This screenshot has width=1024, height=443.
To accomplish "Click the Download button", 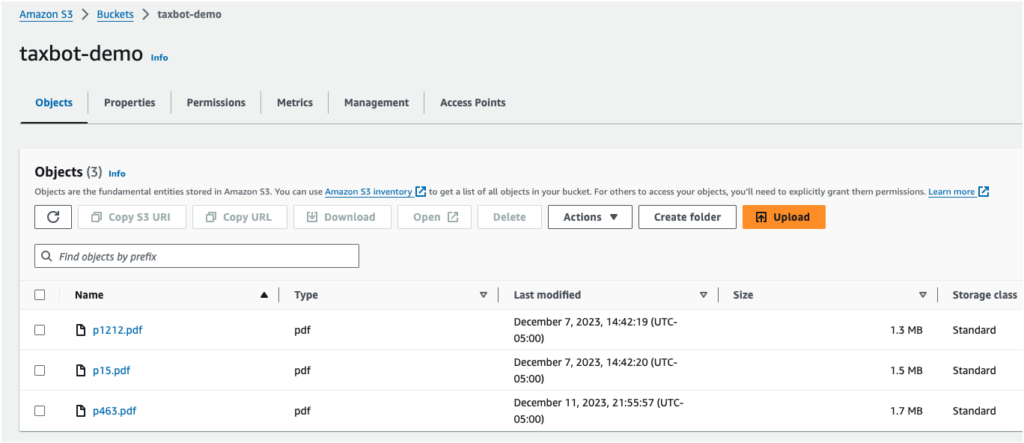I will 342,217.
